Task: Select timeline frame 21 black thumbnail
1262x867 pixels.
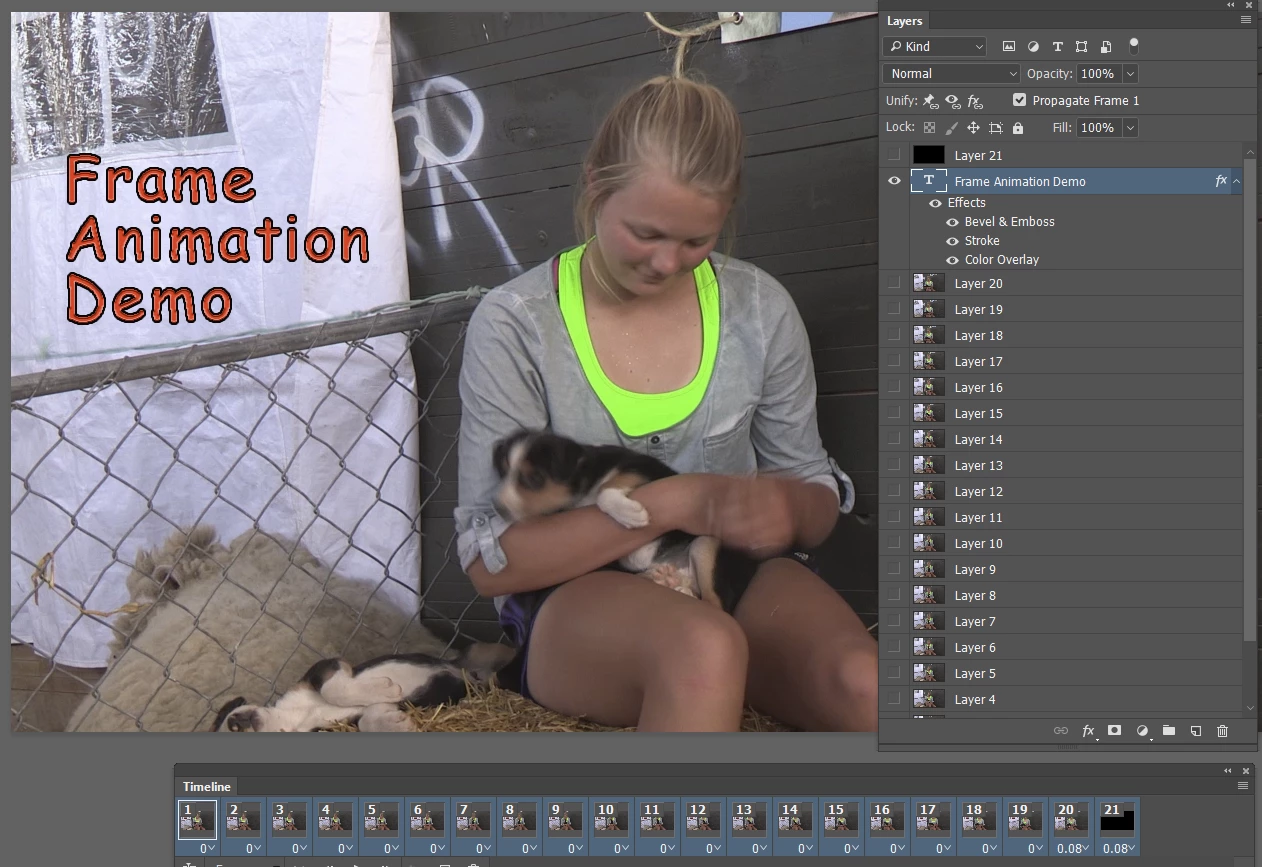Action: coord(1118,819)
